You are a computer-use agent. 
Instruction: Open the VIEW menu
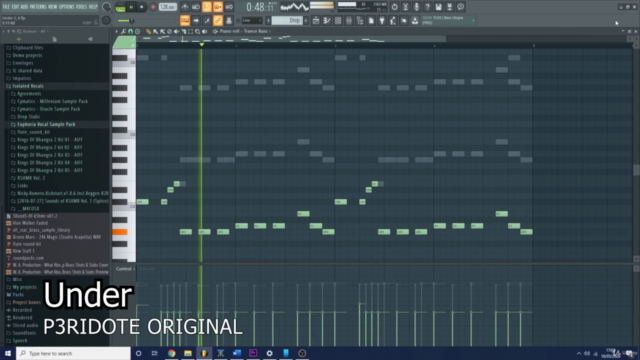(53, 7)
